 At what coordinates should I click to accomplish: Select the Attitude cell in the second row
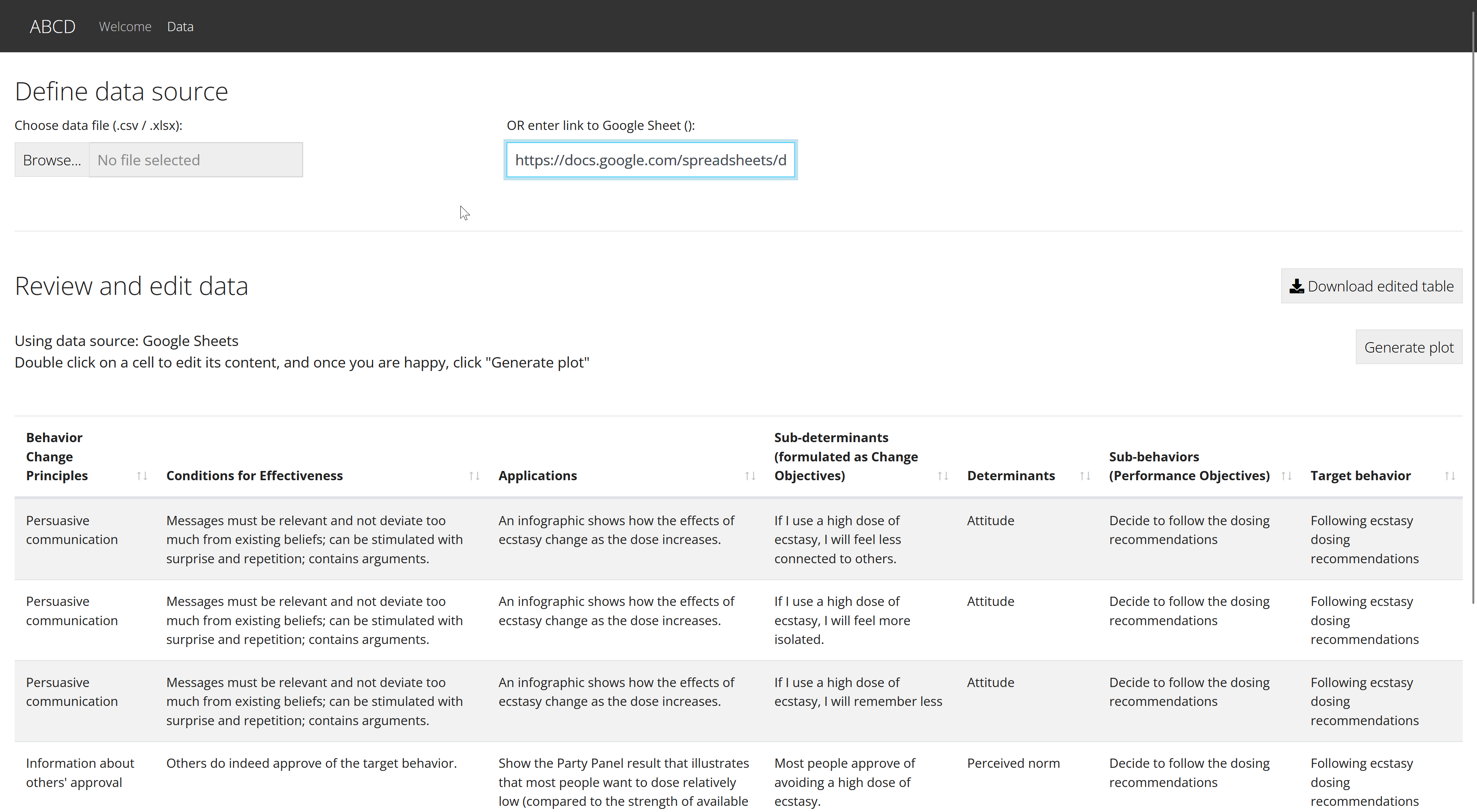[x=990, y=601]
